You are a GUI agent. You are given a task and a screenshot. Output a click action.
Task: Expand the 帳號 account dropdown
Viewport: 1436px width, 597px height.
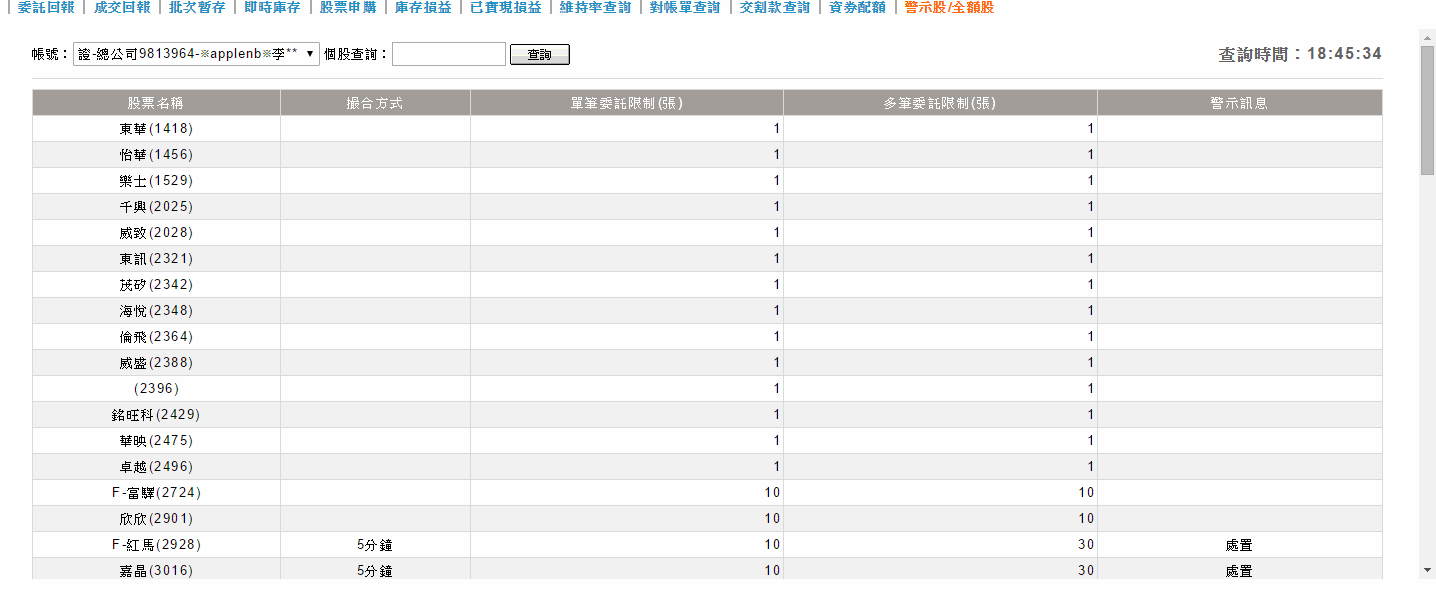pos(196,54)
